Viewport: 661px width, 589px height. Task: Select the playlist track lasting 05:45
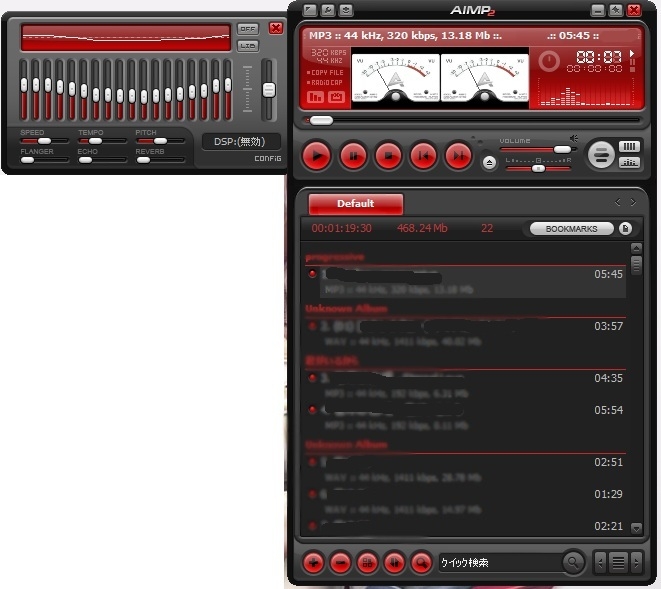pyautogui.click(x=466, y=282)
